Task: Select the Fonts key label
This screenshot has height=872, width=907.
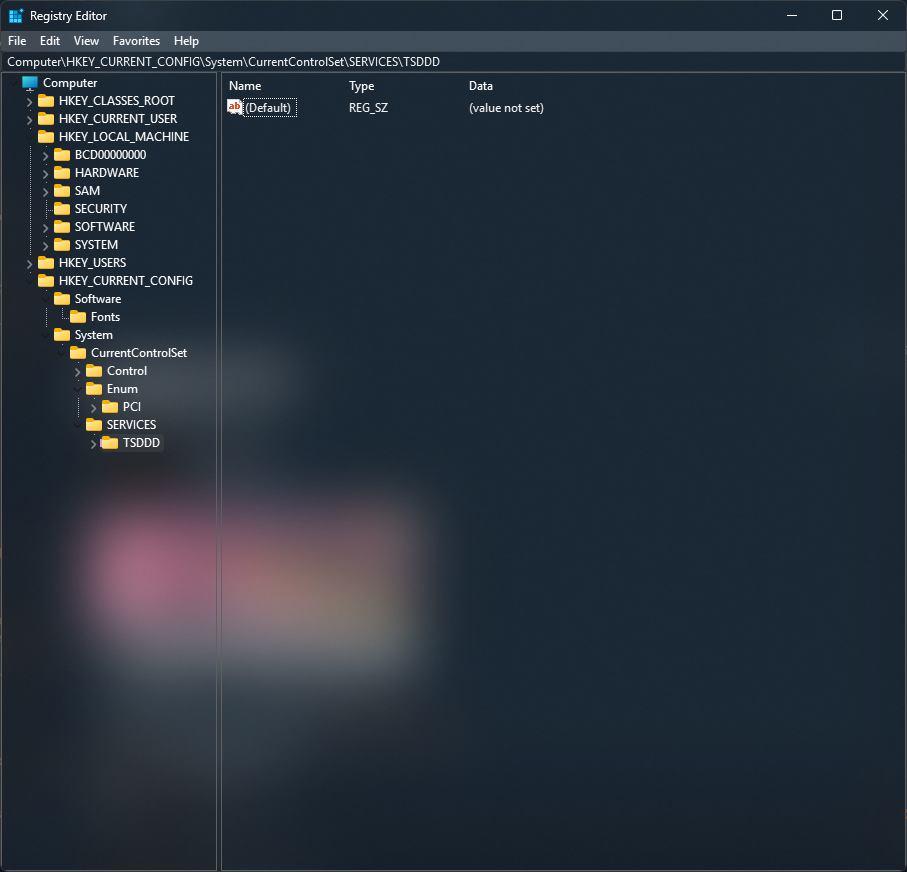Action: (105, 317)
